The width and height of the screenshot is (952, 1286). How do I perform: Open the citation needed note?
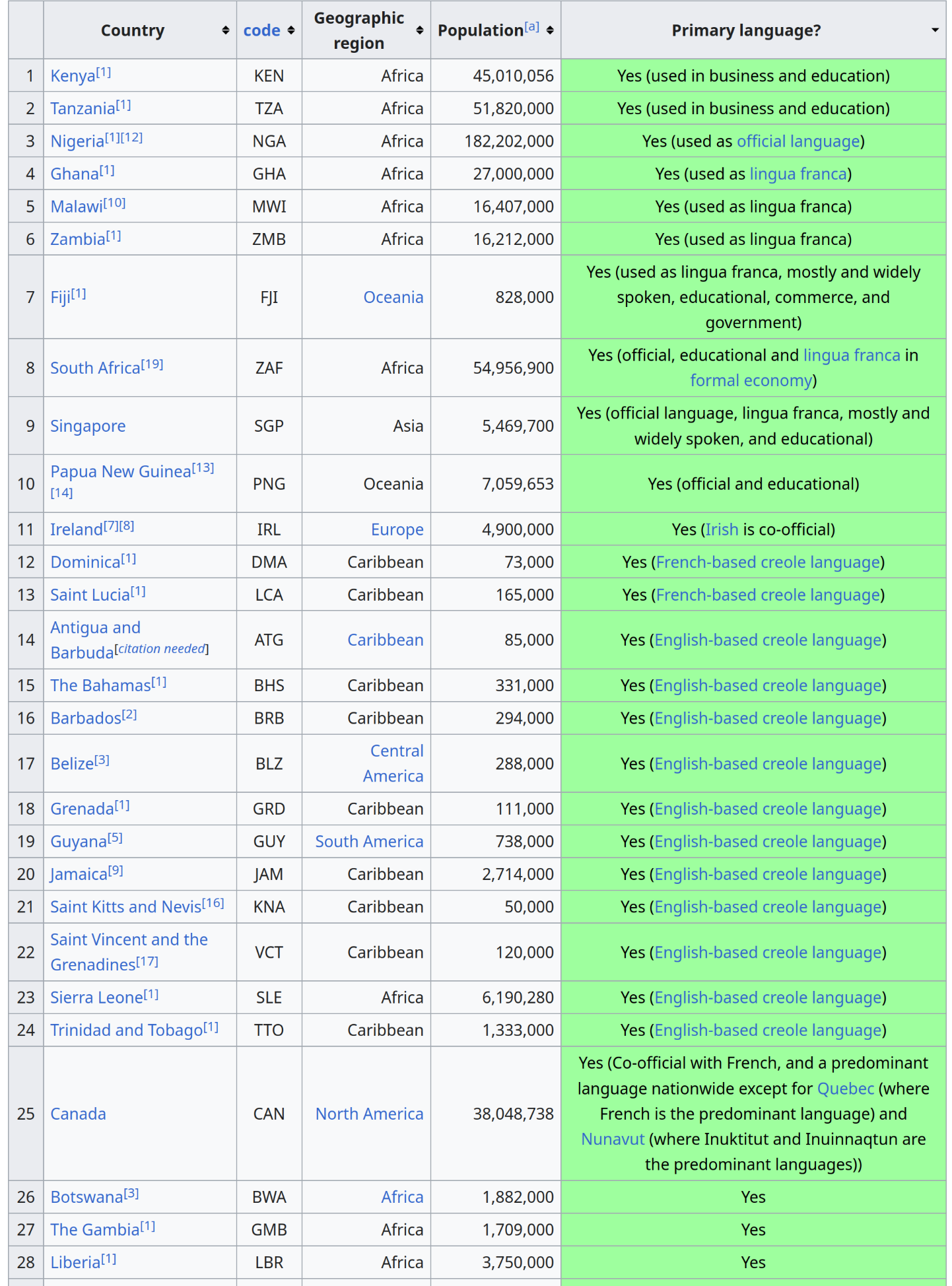[x=162, y=649]
